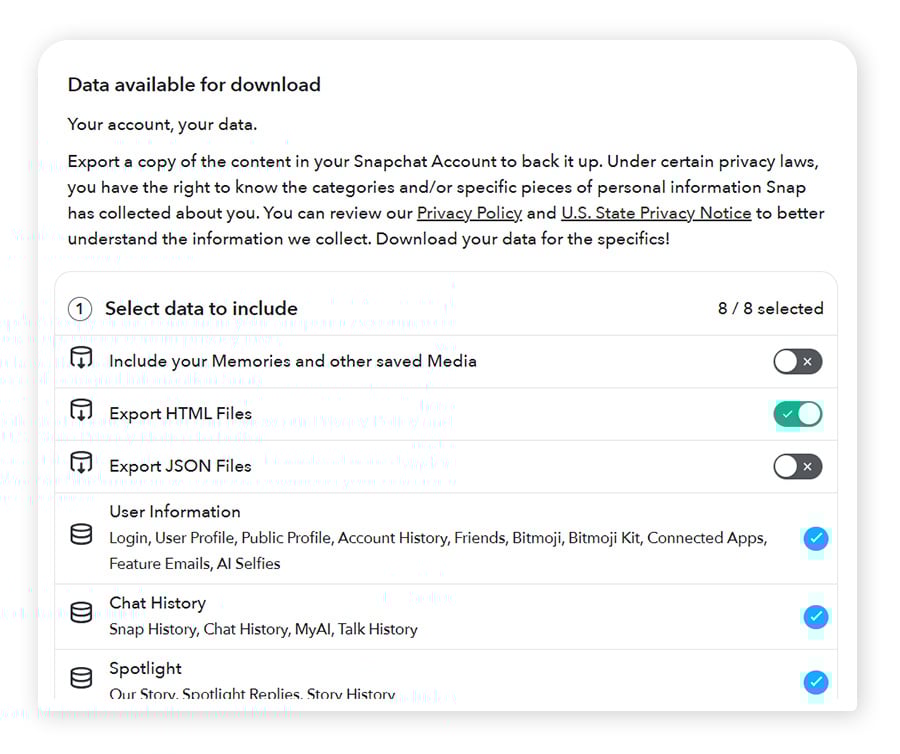Deselect the Spotlight data checkbox
900x754 pixels.
tap(816, 682)
